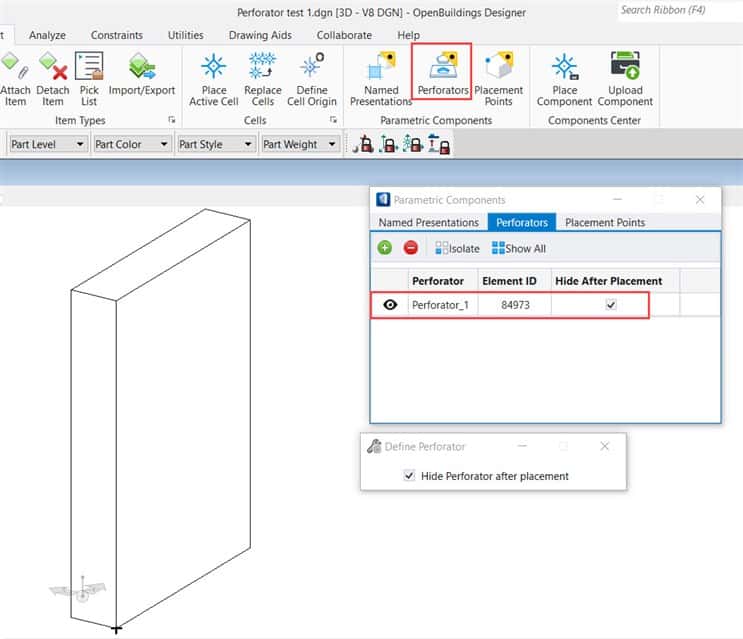Open the Help ribbon tab
The image size is (743, 639).
click(x=408, y=35)
